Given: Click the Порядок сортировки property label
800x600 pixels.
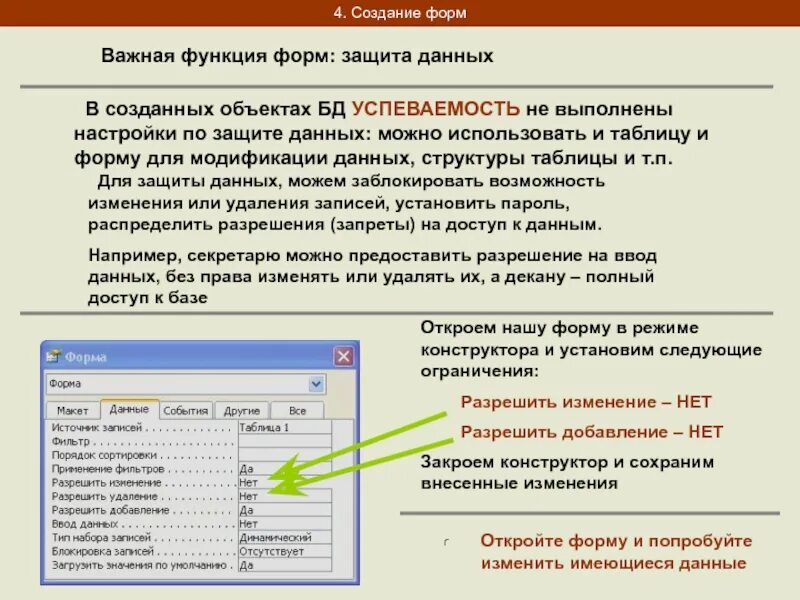Looking at the screenshot, I should (104, 455).
